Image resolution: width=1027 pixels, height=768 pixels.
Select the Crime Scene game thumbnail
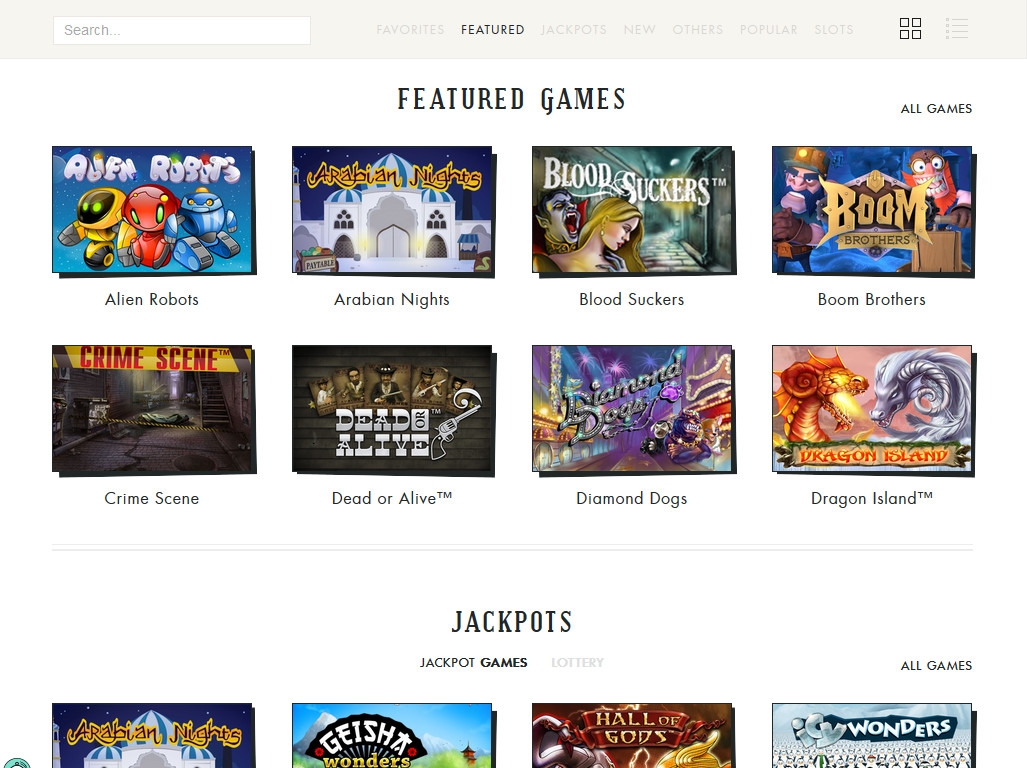[152, 409]
